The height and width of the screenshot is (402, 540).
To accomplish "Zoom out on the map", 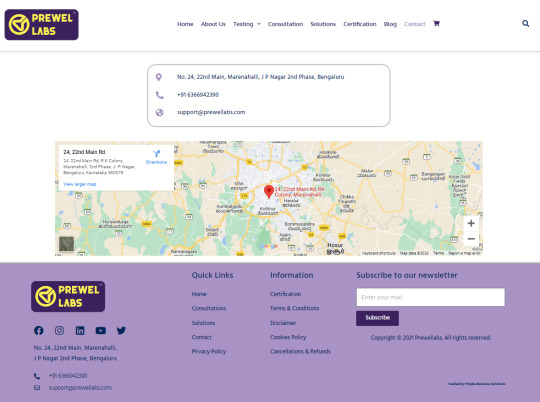I will [x=471, y=239].
